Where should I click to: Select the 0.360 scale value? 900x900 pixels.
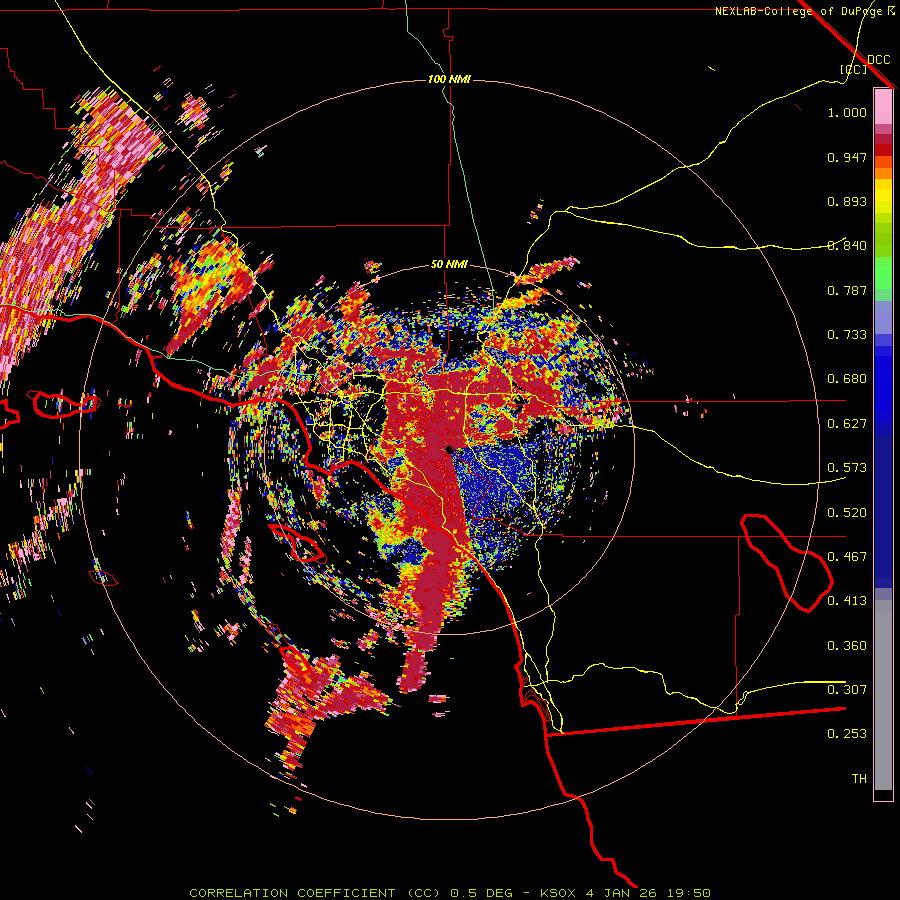(x=847, y=646)
